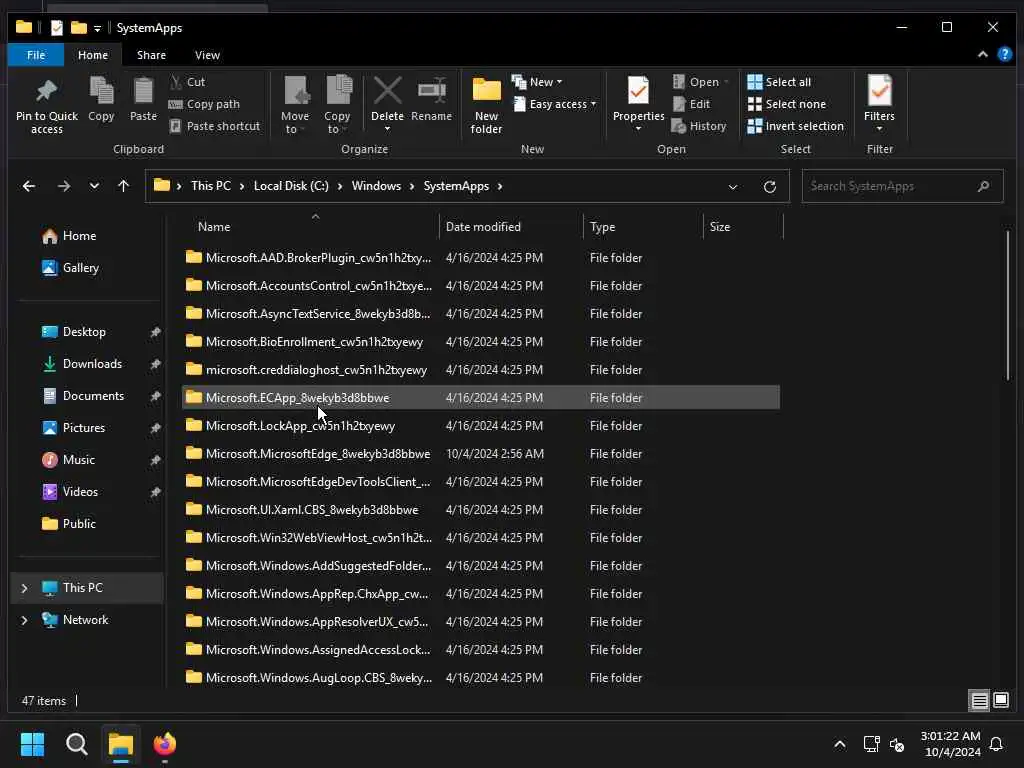This screenshot has height=768, width=1024.
Task: Go back with the back arrow
Action: coord(29,186)
